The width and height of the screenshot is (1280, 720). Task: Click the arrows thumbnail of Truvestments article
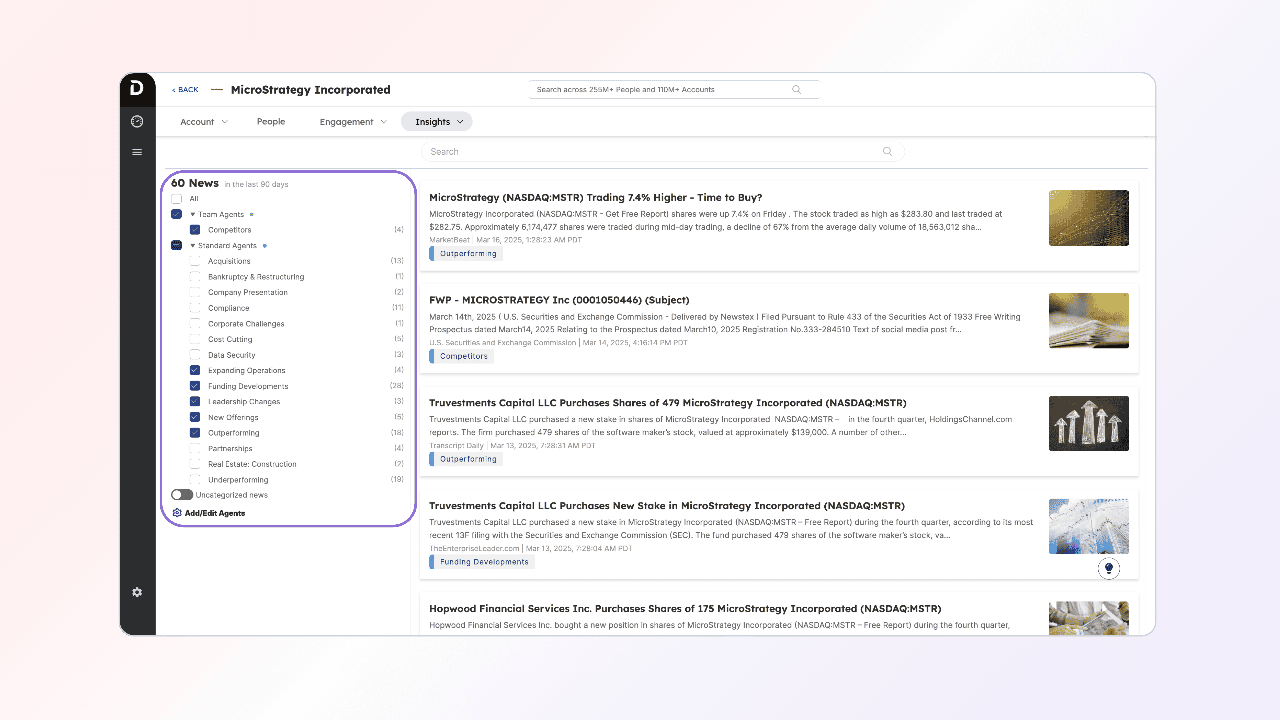click(1088, 423)
